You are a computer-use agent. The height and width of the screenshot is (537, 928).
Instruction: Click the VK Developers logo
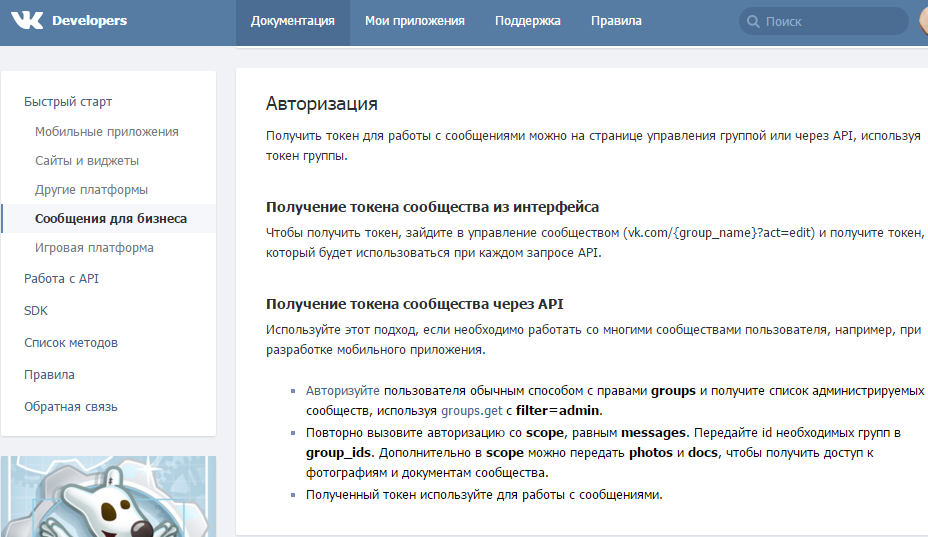click(x=68, y=21)
